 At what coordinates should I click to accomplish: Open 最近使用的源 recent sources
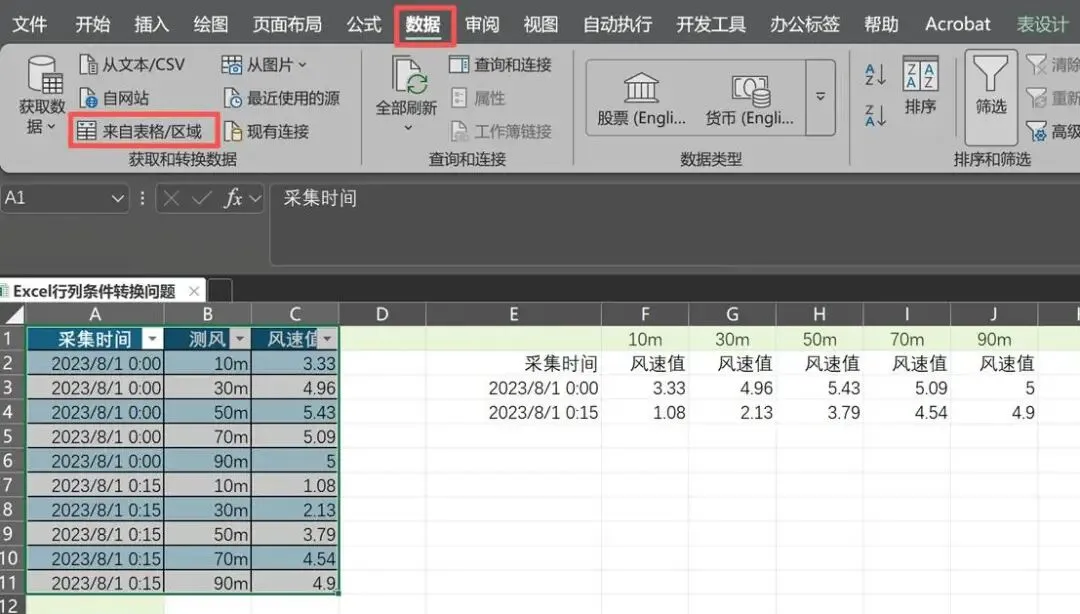pos(282,98)
